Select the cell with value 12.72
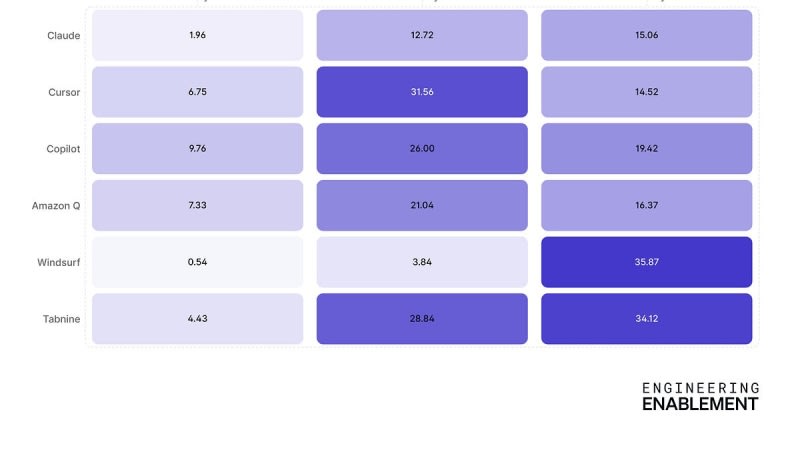This screenshot has width=800, height=450. click(x=422, y=36)
